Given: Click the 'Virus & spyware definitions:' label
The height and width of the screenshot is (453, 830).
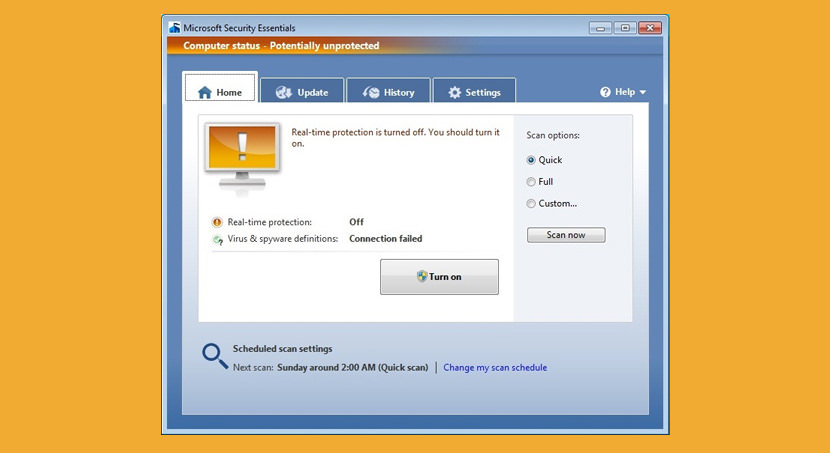Looking at the screenshot, I should [x=283, y=239].
